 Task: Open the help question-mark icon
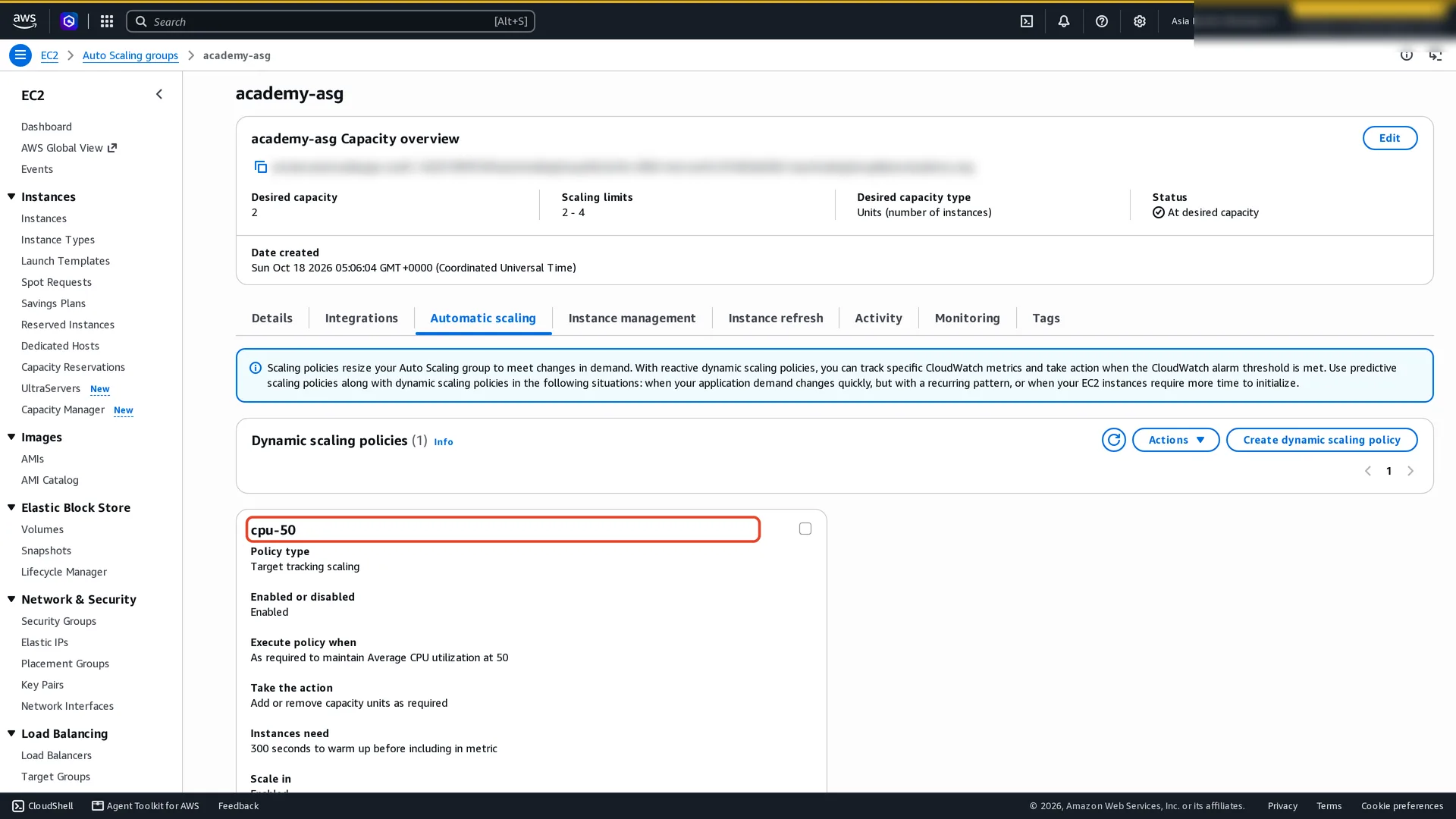[1102, 21]
